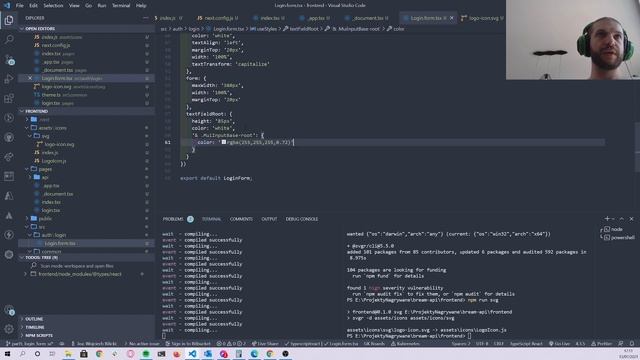Click the Visual Studio Code taskbar icon
Viewport: 640px width, 360px height.
click(x=192, y=354)
